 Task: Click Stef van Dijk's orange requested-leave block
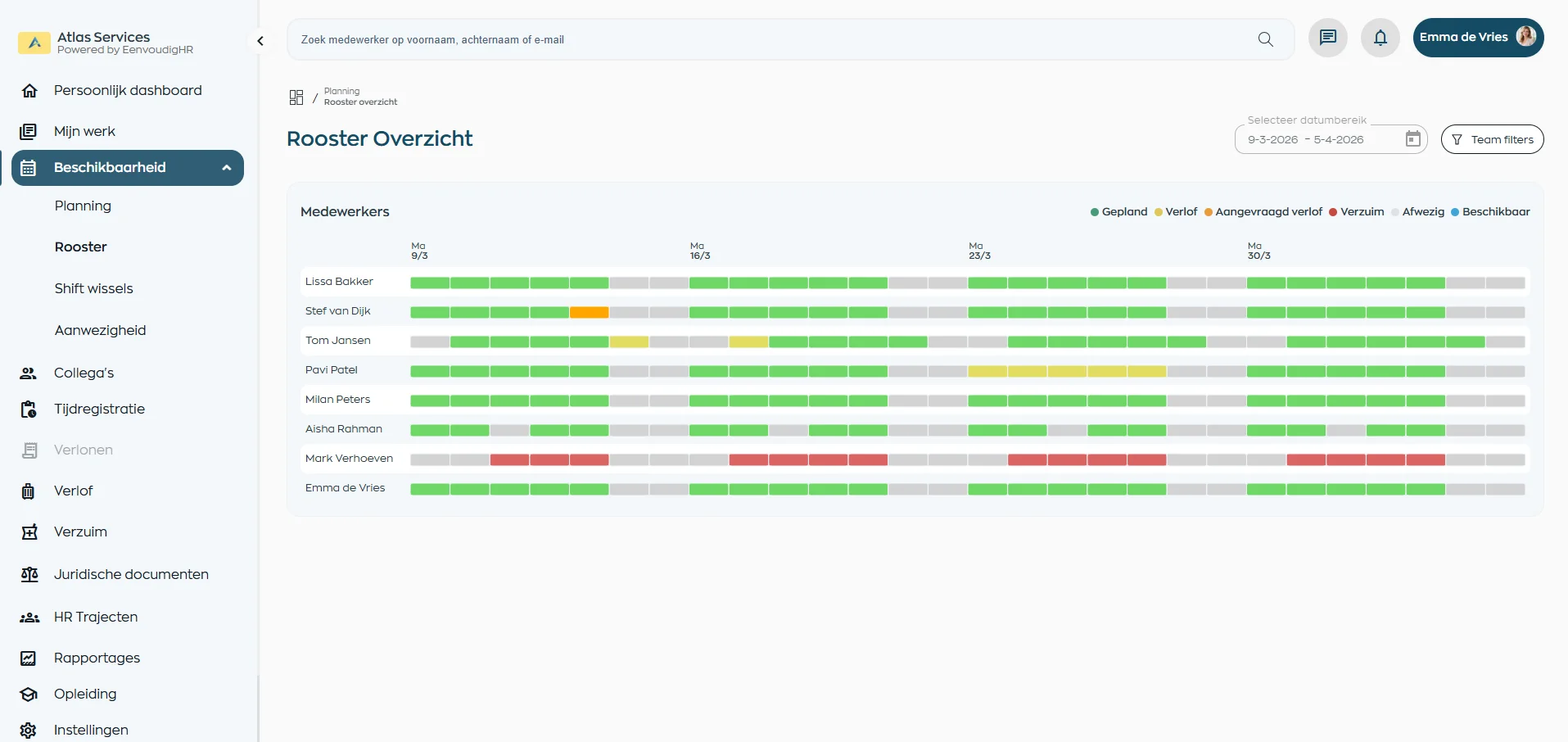[589, 312]
